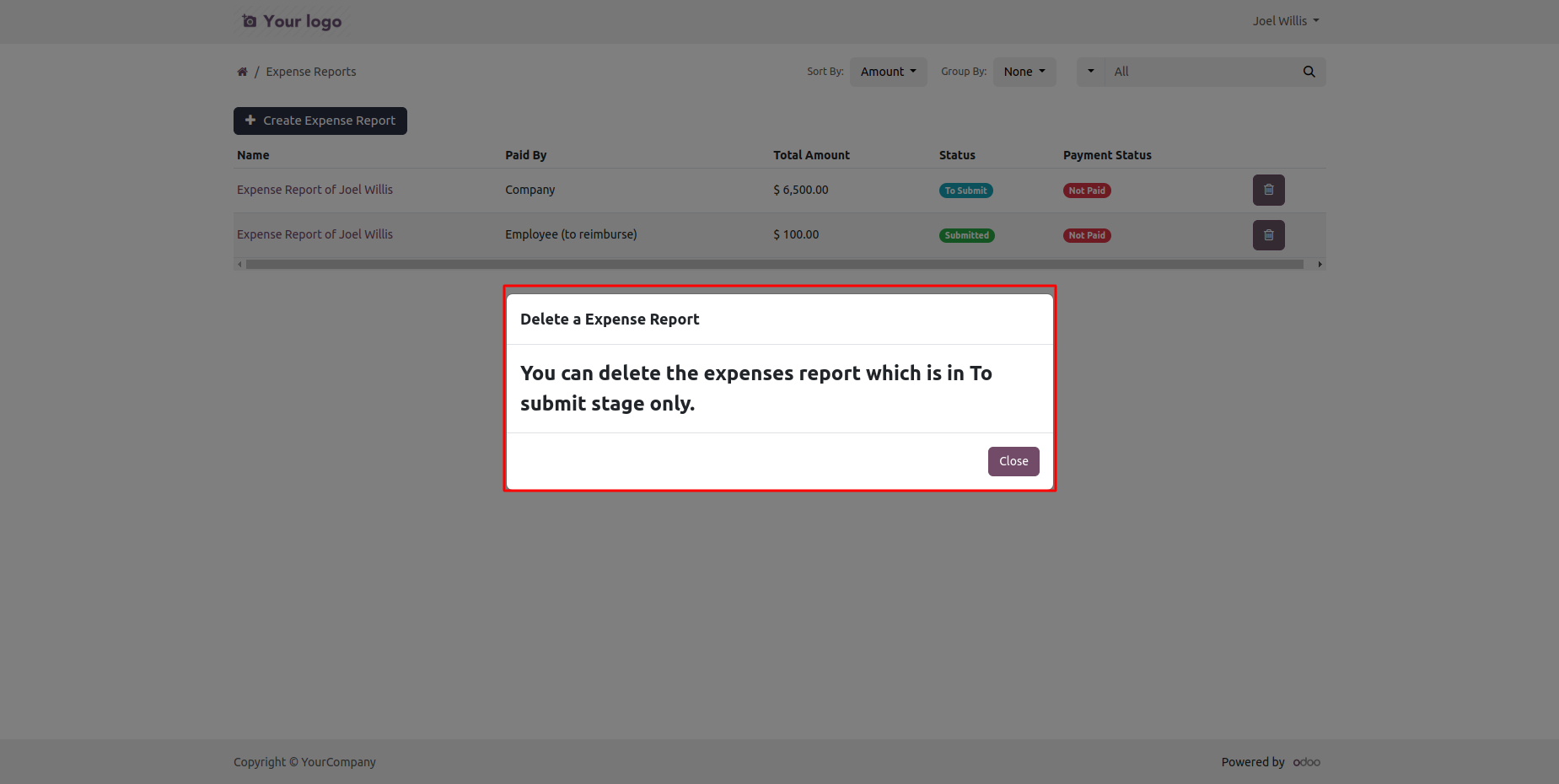
Task: Click the To Submit status badge
Action: pos(966,191)
